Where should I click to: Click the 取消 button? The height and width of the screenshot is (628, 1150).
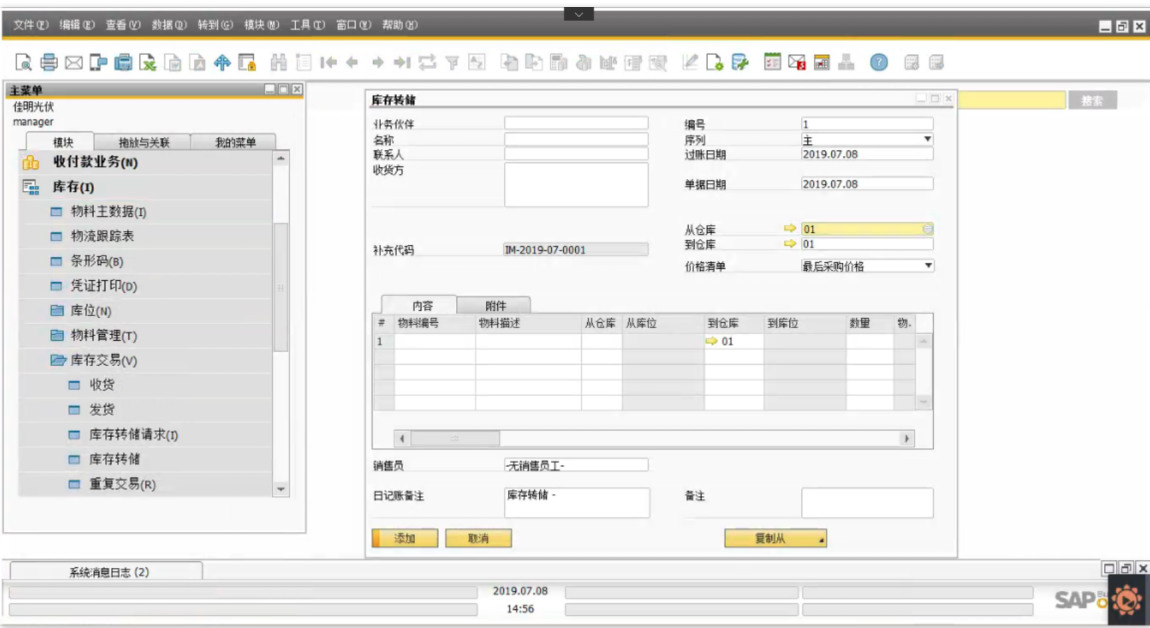tap(478, 538)
